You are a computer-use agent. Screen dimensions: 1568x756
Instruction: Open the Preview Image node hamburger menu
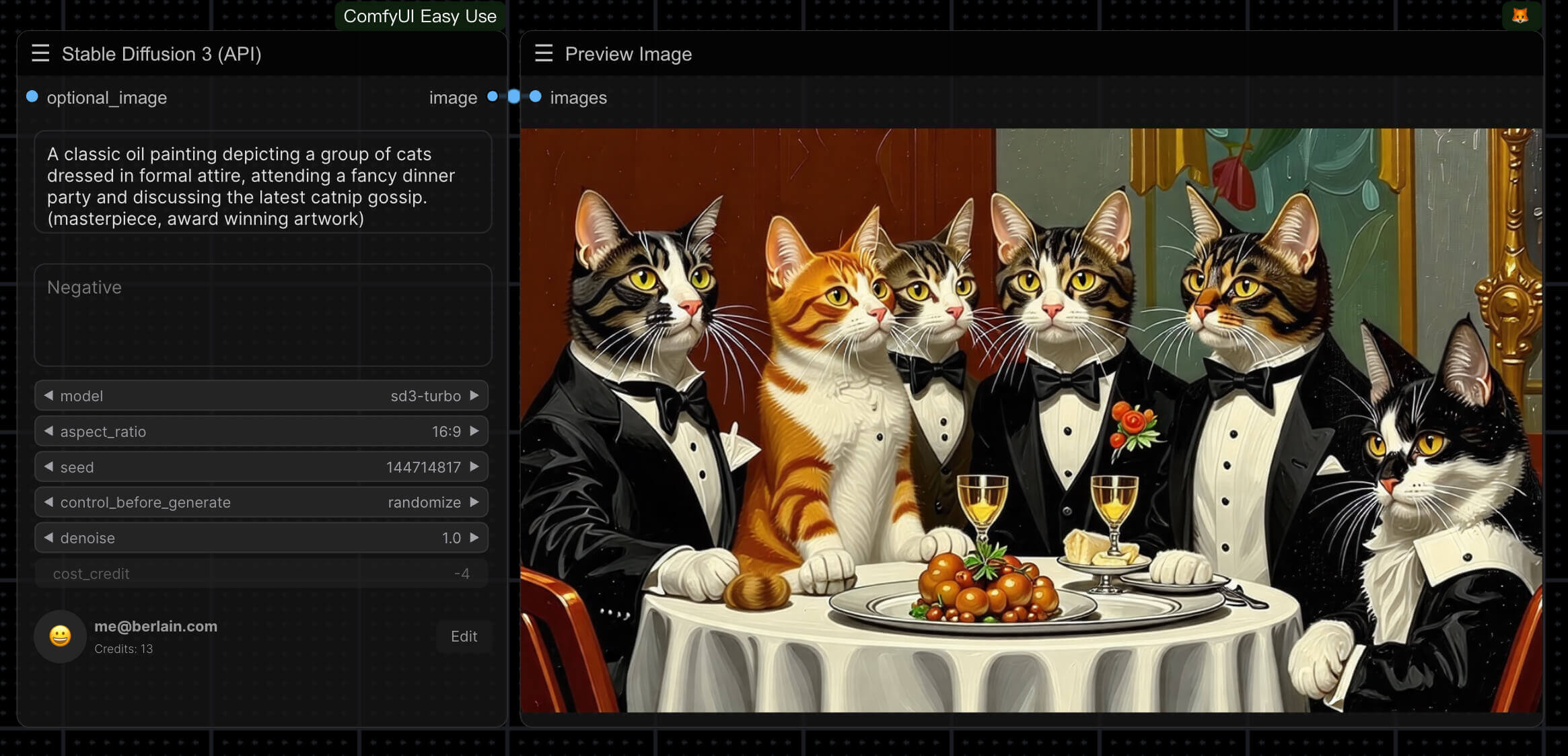544,53
